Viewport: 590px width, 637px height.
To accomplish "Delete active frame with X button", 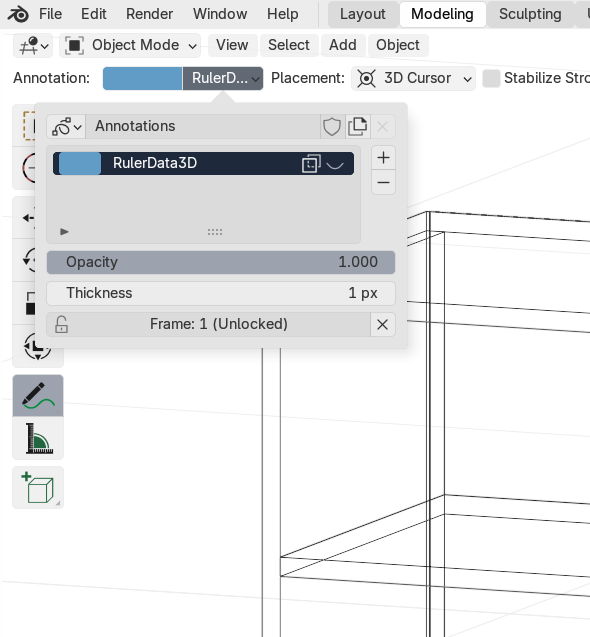I will pyautogui.click(x=382, y=324).
